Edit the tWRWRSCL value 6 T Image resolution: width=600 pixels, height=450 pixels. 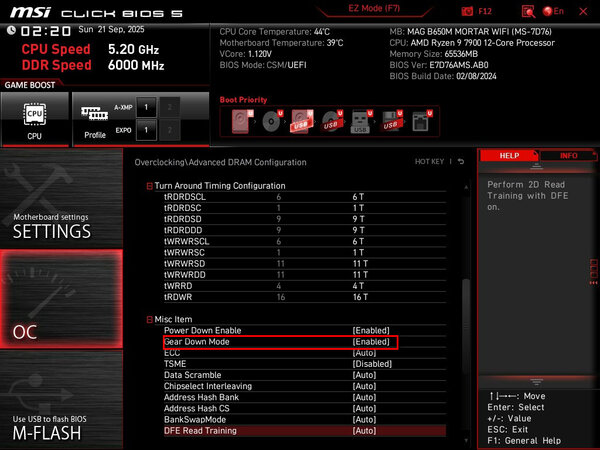point(358,241)
